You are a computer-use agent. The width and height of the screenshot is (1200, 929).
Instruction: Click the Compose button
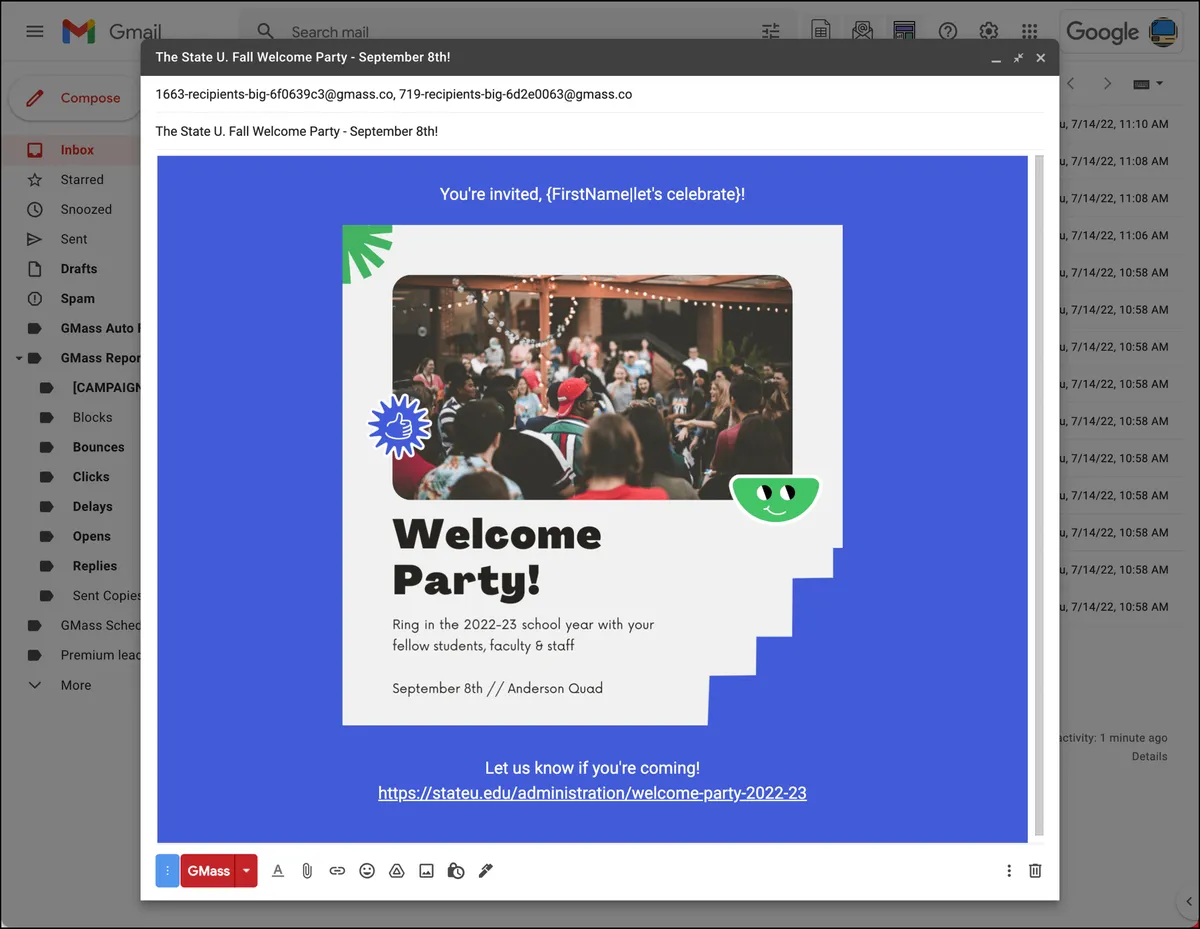[75, 98]
